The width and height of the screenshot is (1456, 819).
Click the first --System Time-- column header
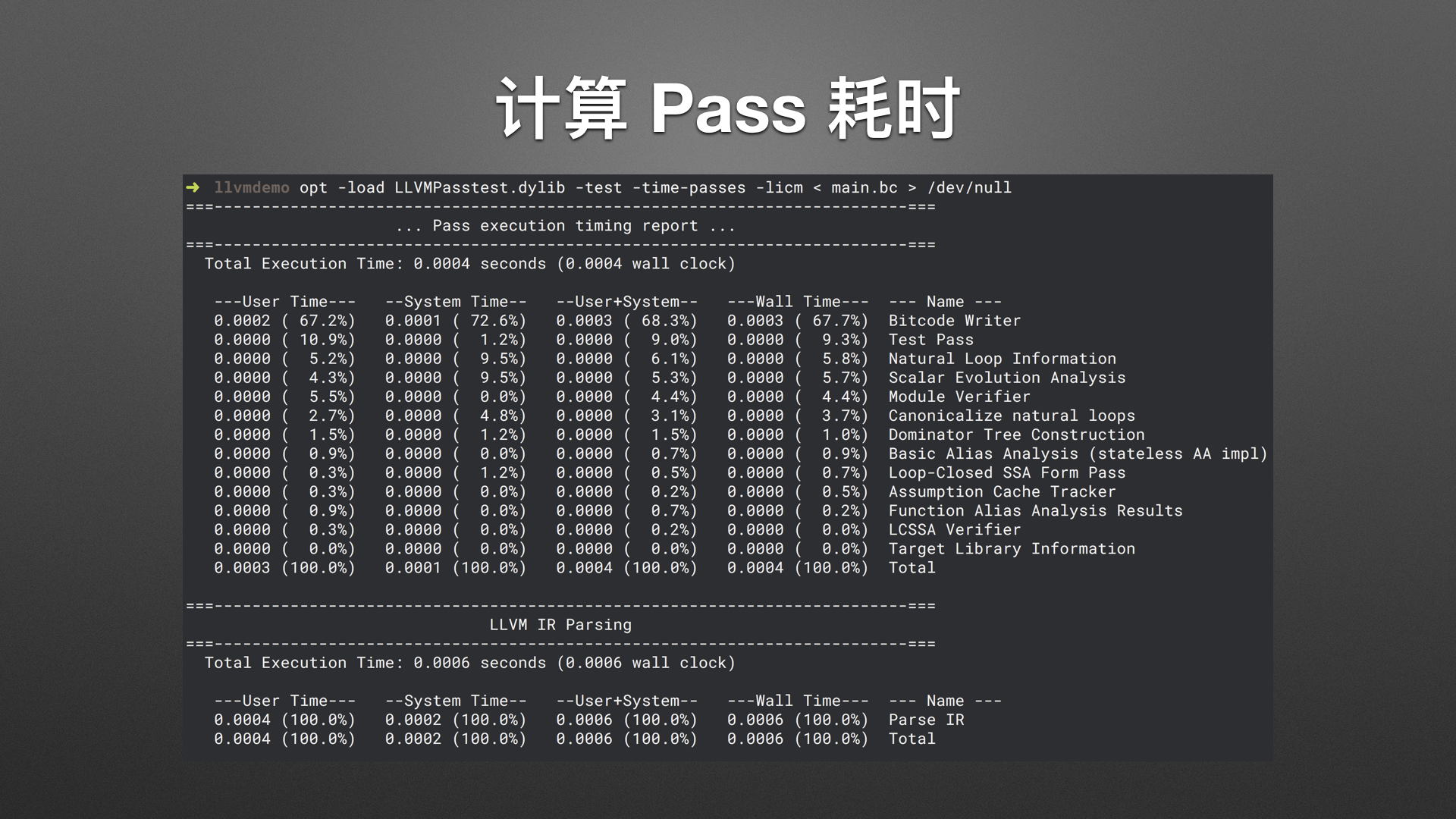tap(455, 302)
